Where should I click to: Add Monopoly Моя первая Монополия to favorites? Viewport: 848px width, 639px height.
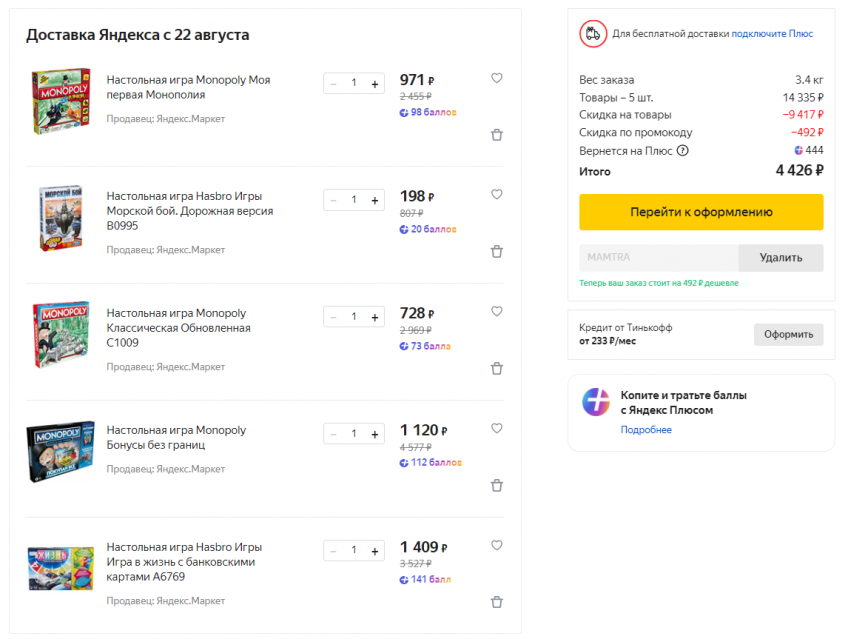click(x=496, y=78)
